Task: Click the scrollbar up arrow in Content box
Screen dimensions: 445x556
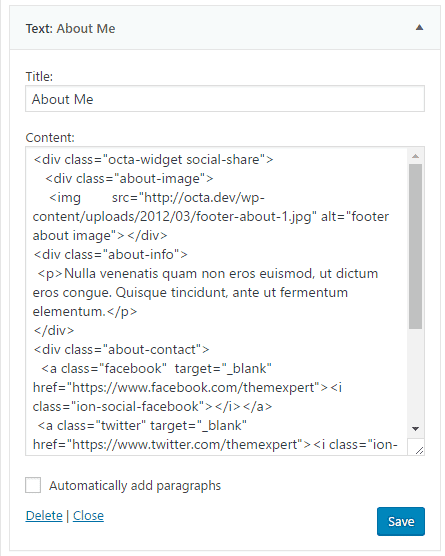Action: 415,156
